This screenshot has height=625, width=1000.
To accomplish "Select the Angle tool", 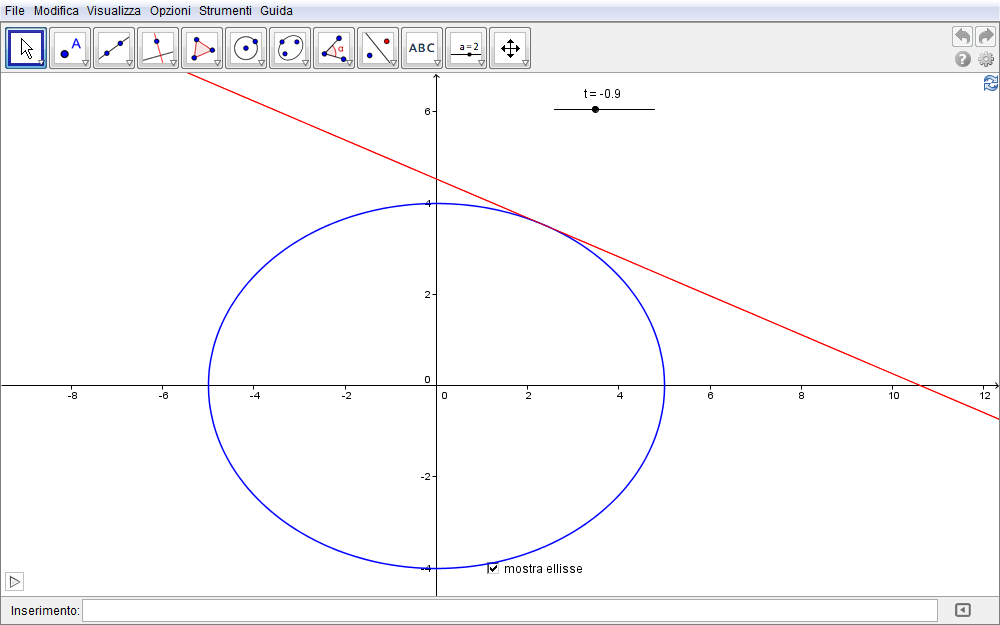I will pyautogui.click(x=334, y=48).
